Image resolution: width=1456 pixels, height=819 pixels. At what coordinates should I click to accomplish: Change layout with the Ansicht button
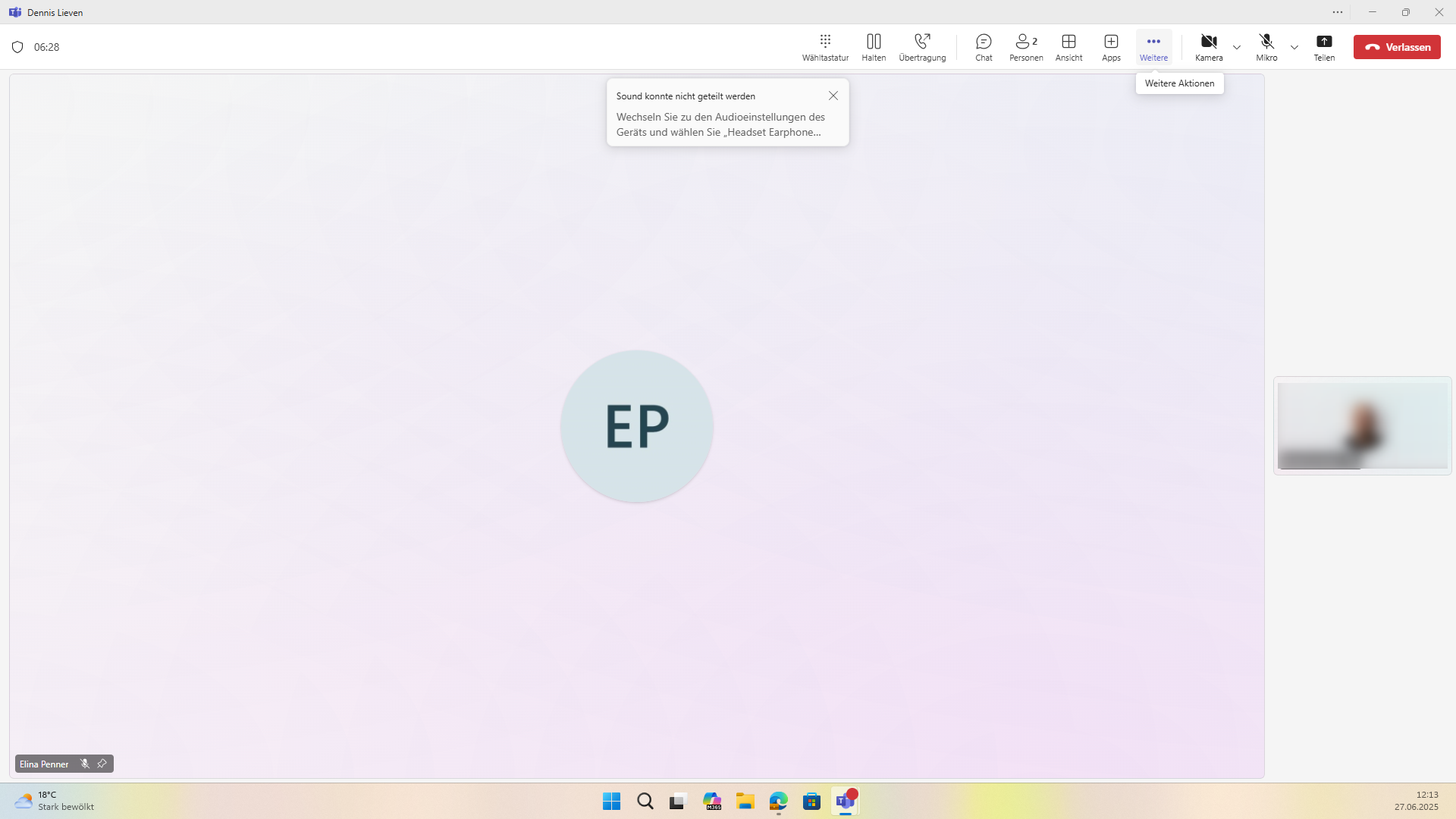pos(1068,47)
